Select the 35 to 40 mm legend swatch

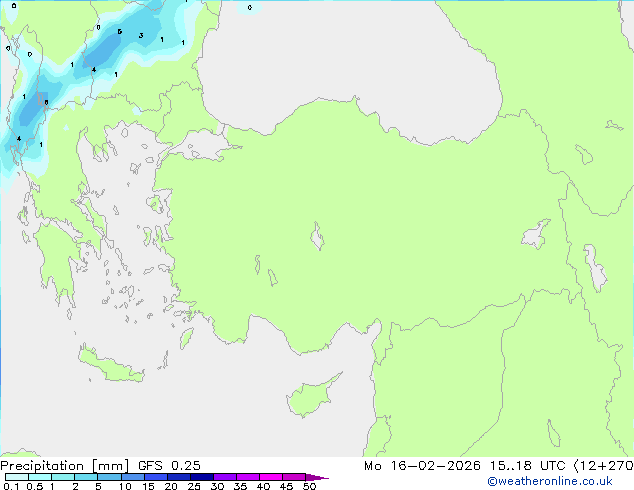[248, 477]
